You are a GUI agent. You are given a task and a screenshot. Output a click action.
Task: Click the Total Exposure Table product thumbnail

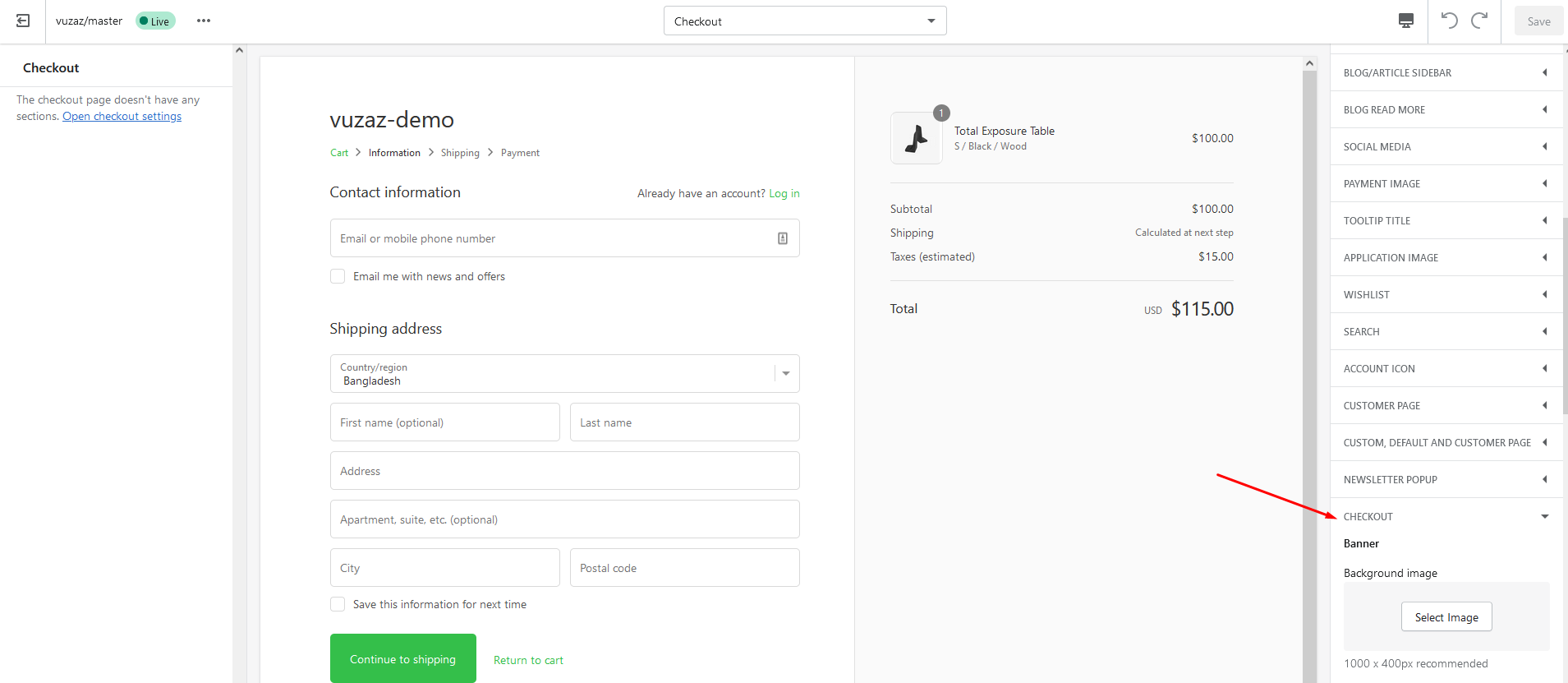(916, 138)
